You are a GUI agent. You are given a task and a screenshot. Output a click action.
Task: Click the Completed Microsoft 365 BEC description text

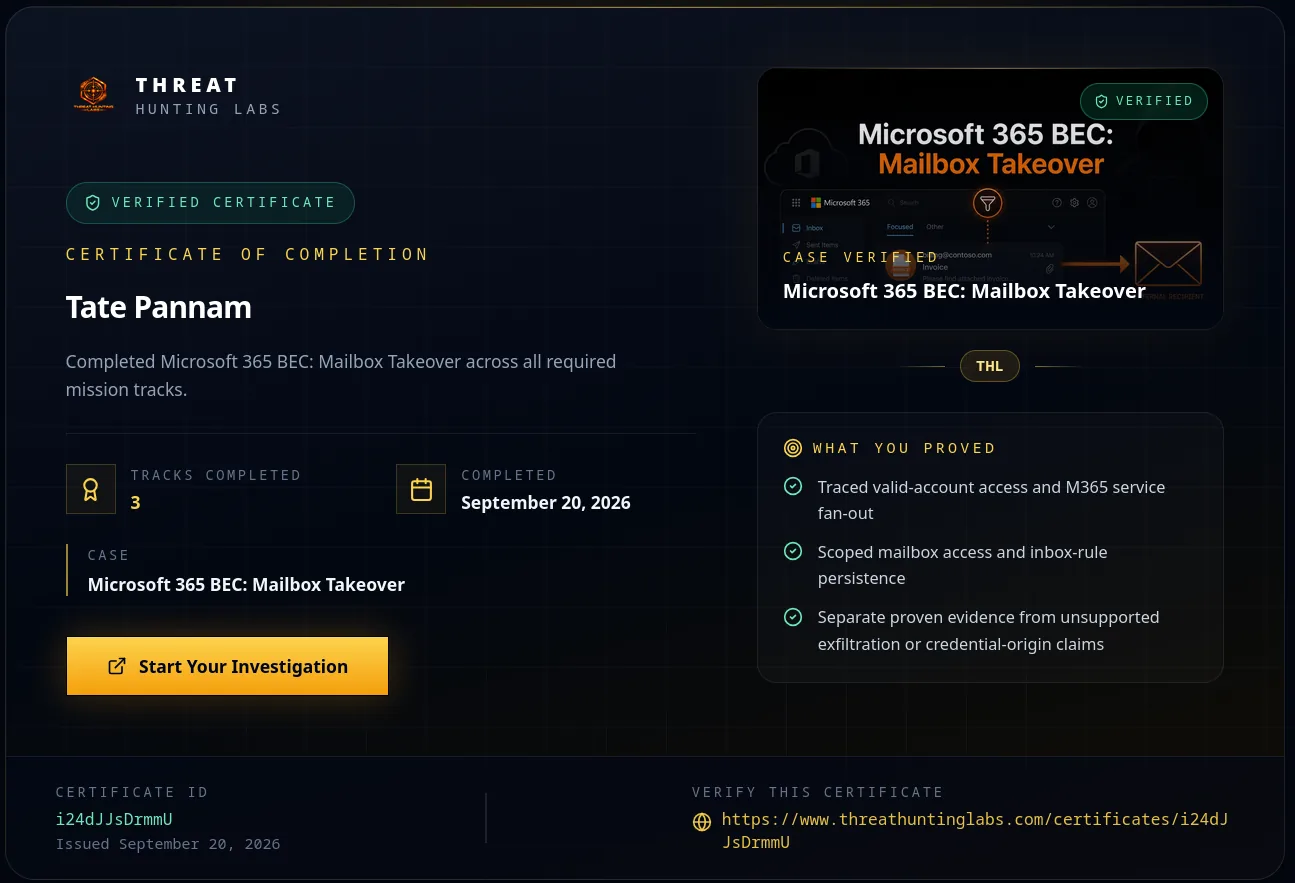(x=341, y=375)
